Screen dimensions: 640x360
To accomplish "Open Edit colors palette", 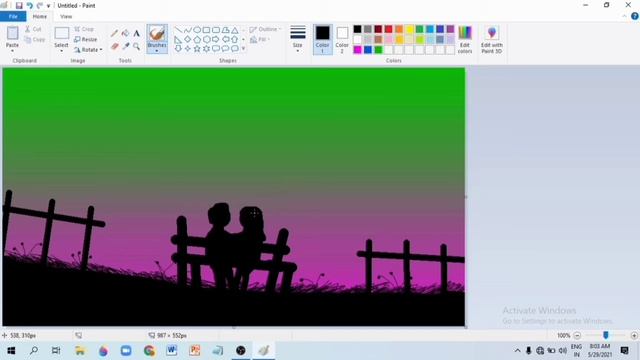I will coord(464,40).
